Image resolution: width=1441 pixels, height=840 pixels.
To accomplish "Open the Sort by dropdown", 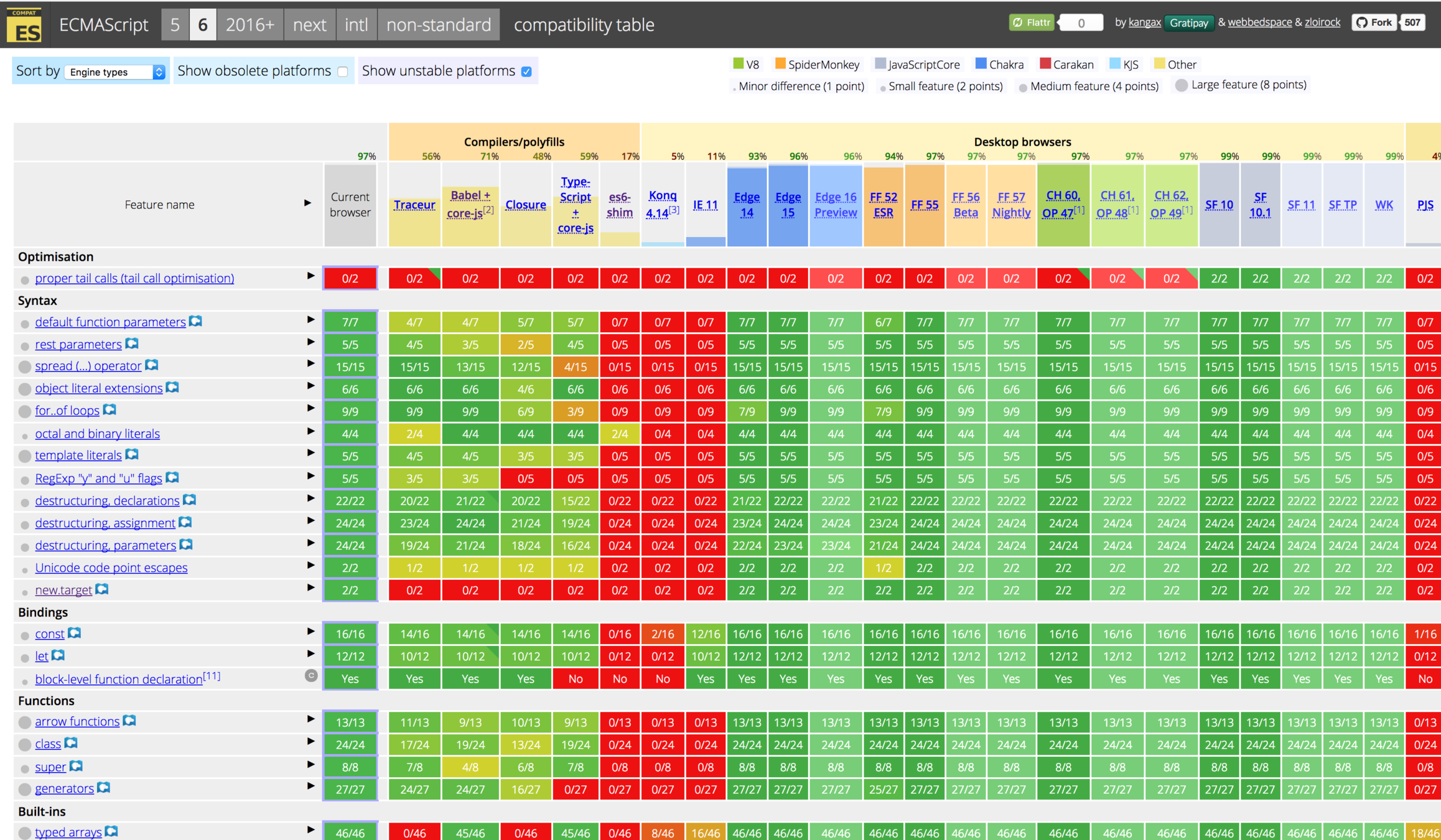I will tap(115, 72).
